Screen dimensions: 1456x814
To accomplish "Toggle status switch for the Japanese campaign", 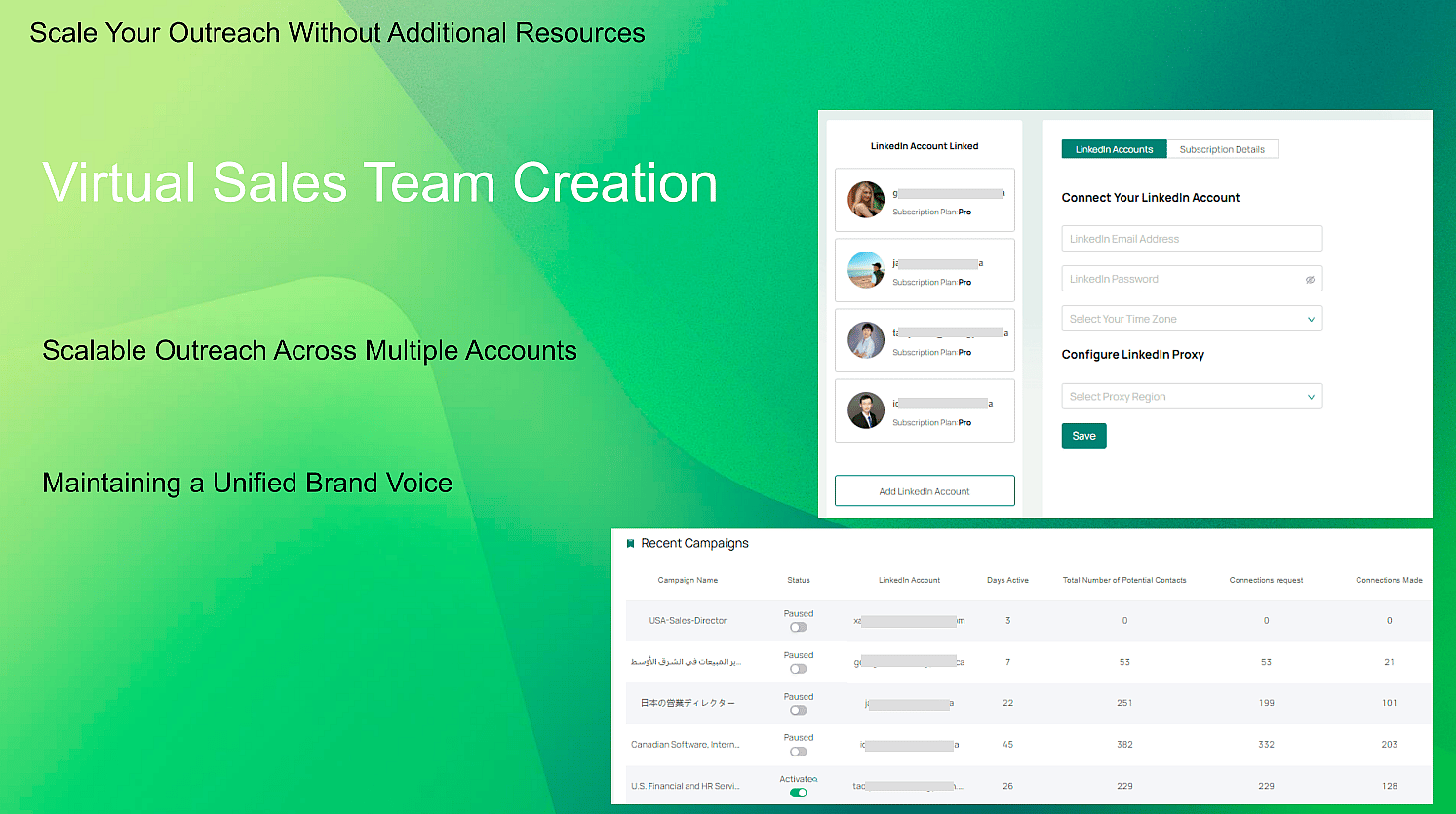I will (799, 710).
